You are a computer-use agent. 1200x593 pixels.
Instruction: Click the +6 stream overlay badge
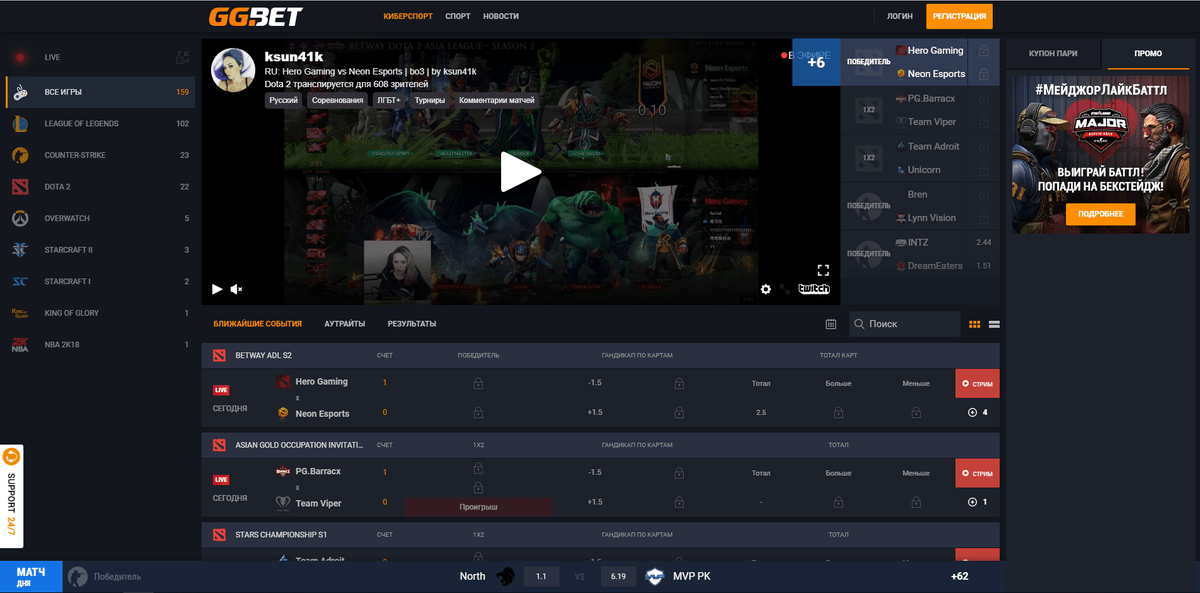(x=816, y=62)
